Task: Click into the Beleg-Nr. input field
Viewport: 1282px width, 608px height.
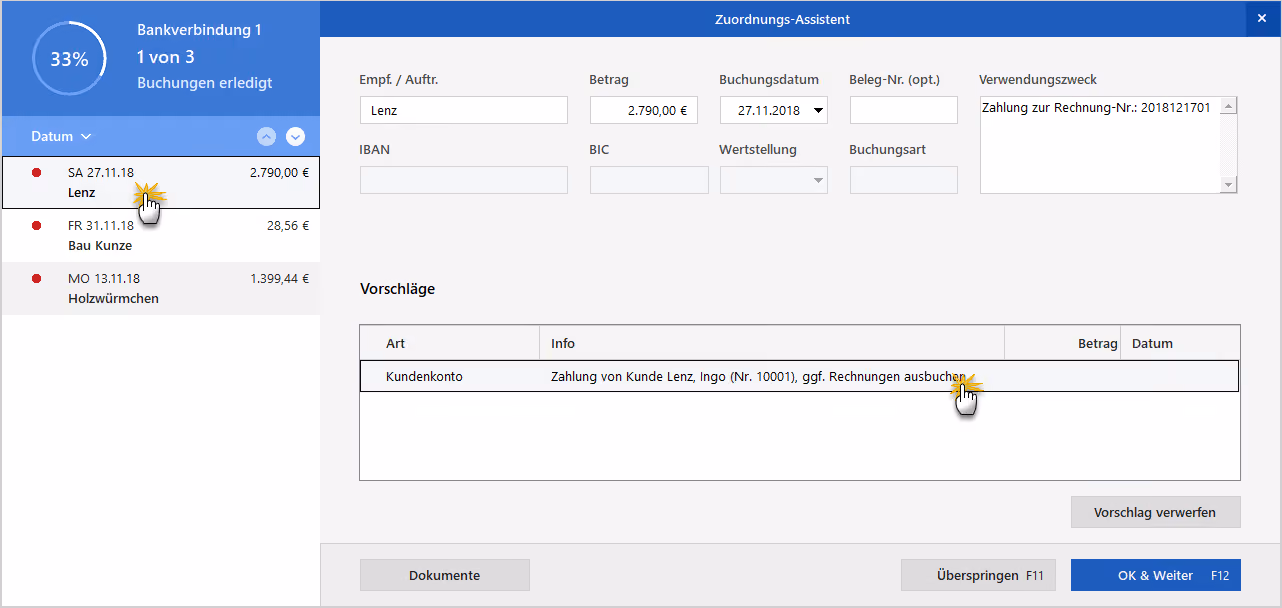Action: pos(904,110)
